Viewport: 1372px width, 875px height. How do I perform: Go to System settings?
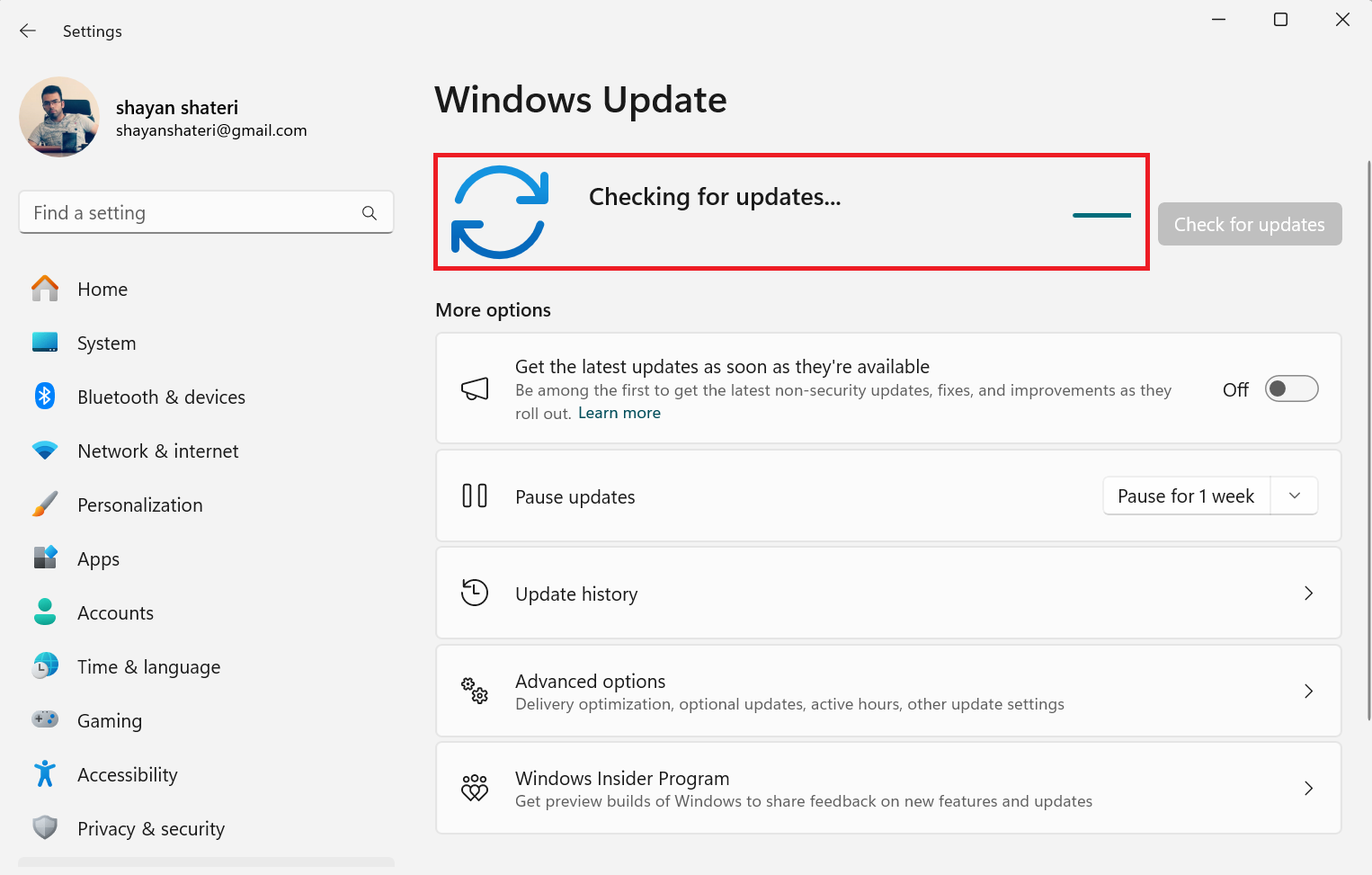coord(207,343)
